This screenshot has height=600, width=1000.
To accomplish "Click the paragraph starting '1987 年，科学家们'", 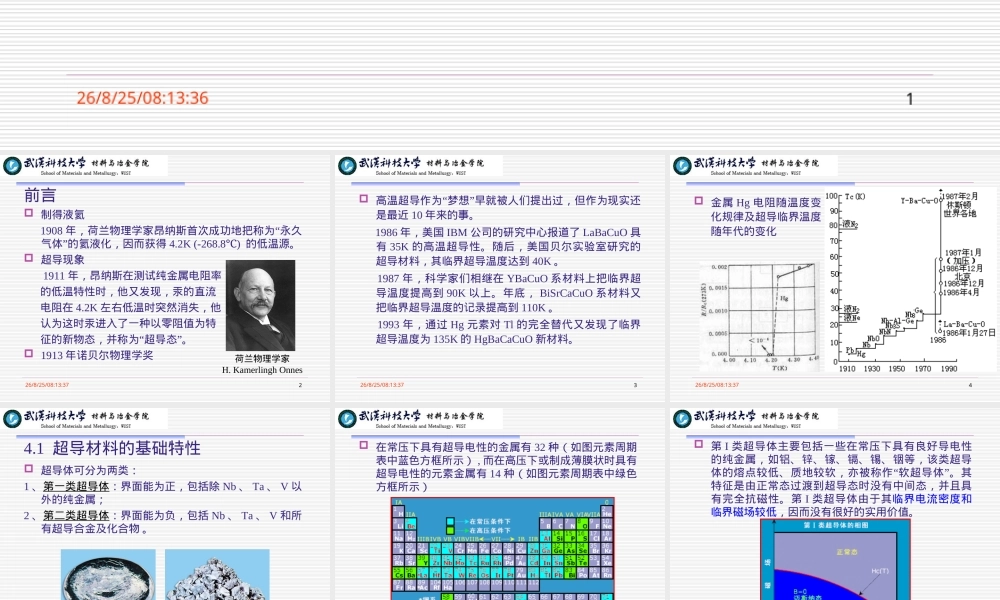I will pos(508,293).
